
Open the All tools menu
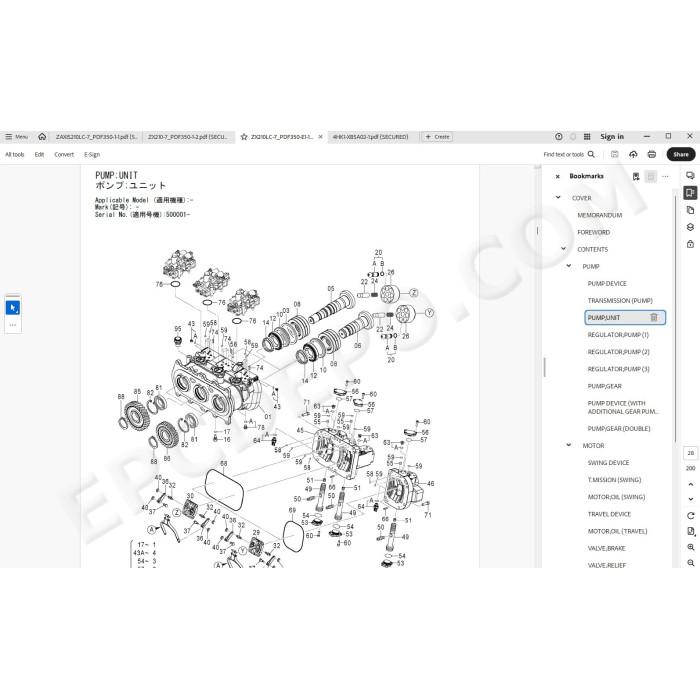click(x=15, y=154)
